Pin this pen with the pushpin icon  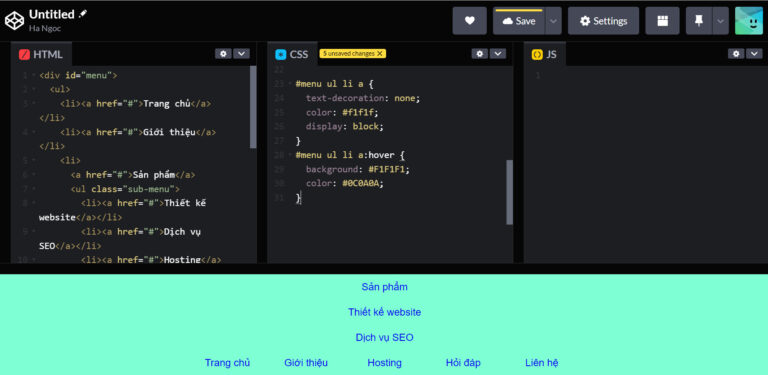[699, 21]
